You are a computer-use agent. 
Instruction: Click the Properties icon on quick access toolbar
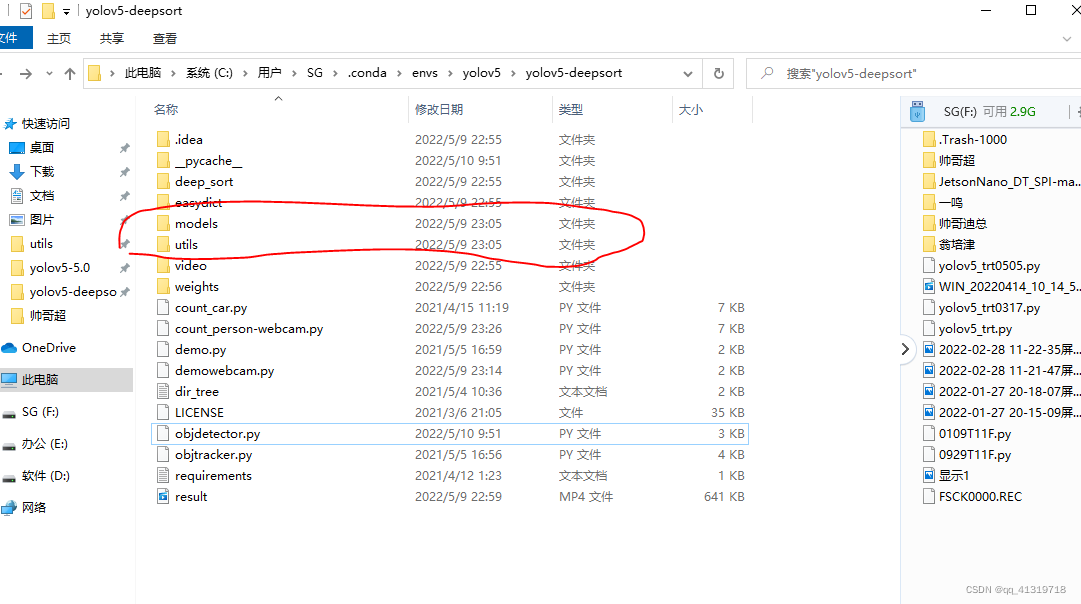(x=25, y=10)
